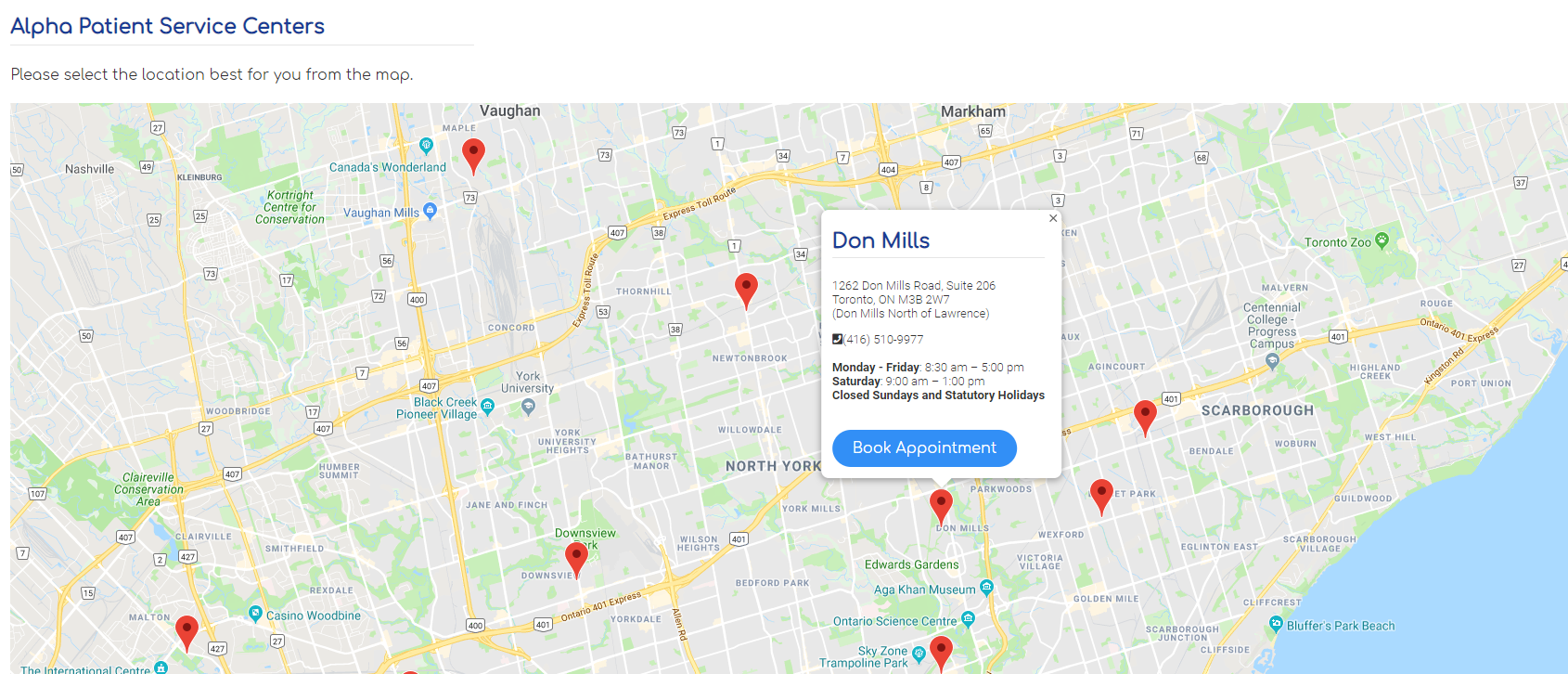Click the Book Appointment button

[924, 447]
